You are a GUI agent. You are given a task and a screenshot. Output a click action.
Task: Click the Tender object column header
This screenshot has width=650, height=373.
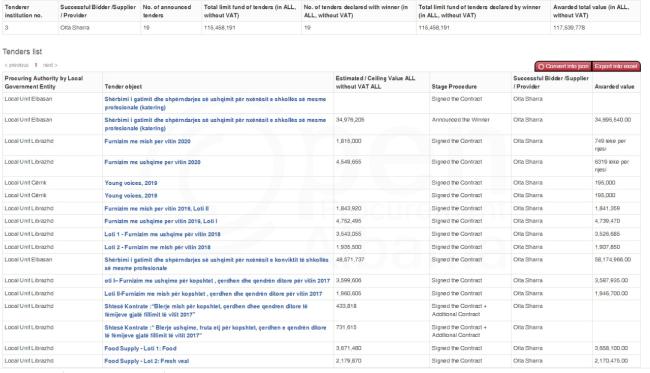[x=123, y=87]
